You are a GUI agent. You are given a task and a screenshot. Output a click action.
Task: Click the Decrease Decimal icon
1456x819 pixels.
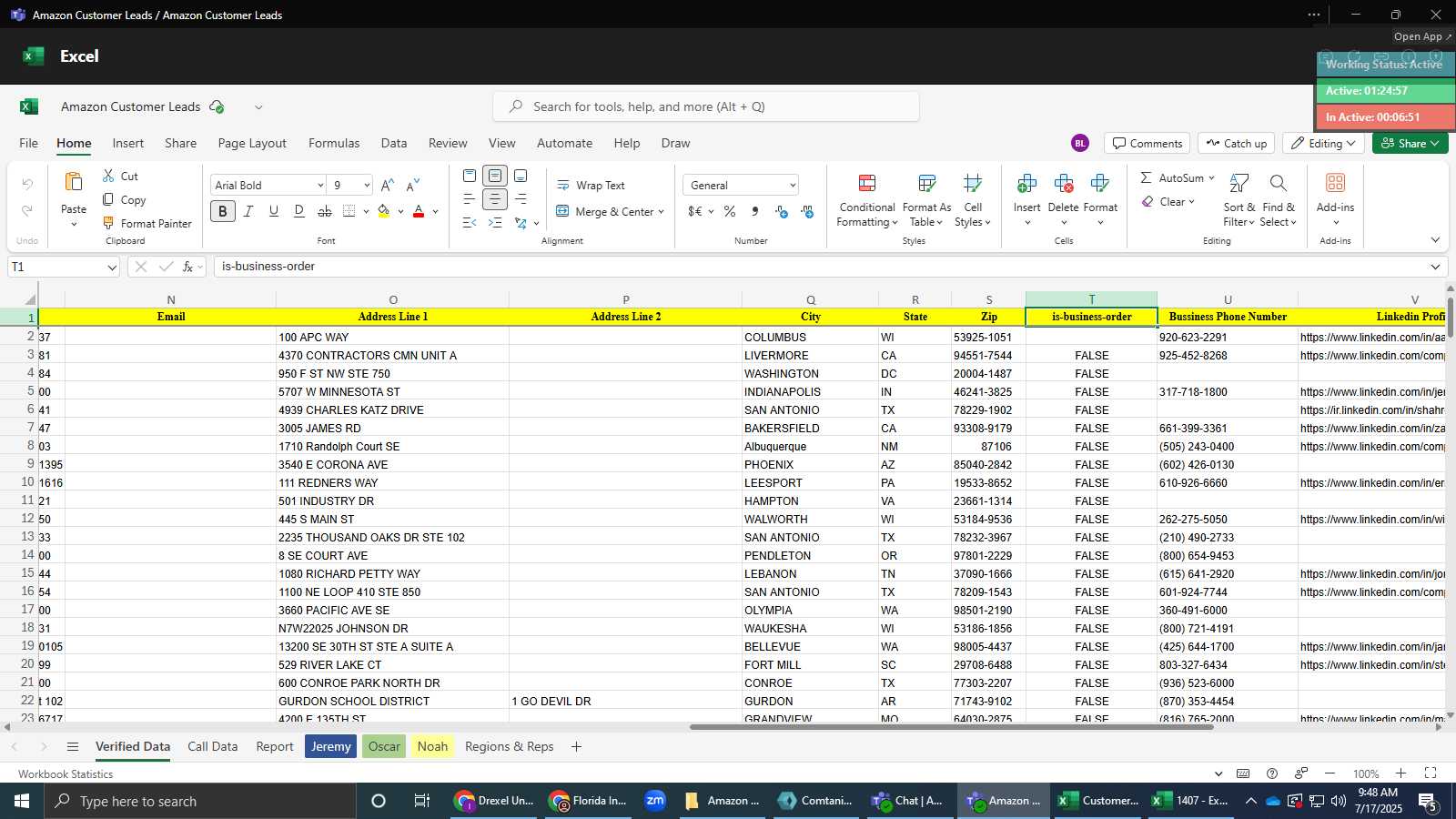(807, 211)
